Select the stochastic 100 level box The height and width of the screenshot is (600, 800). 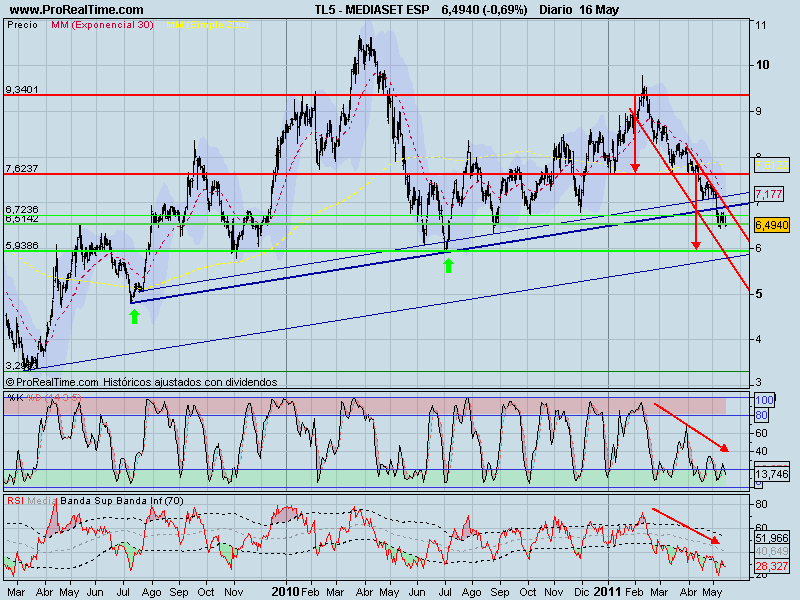764,401
